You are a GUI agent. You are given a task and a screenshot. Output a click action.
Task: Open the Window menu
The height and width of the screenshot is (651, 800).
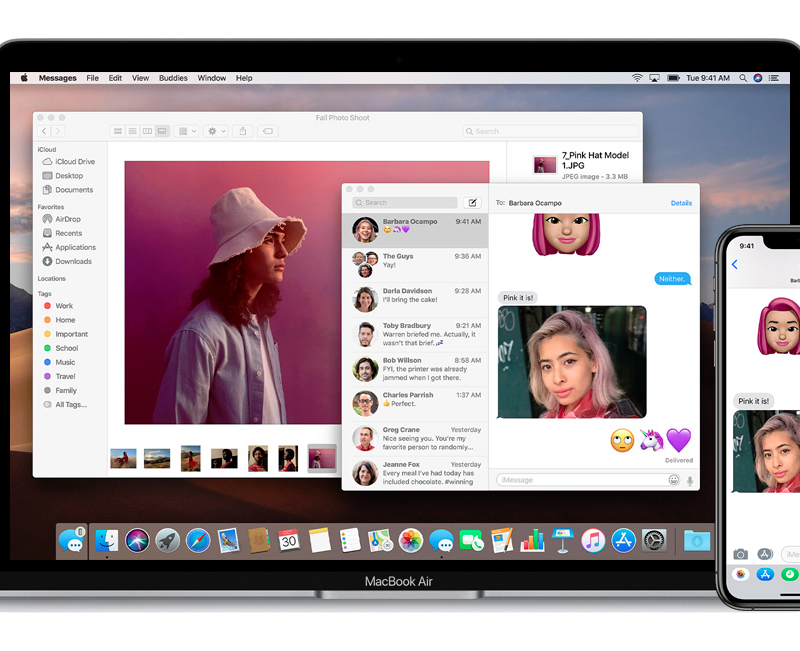tap(212, 78)
